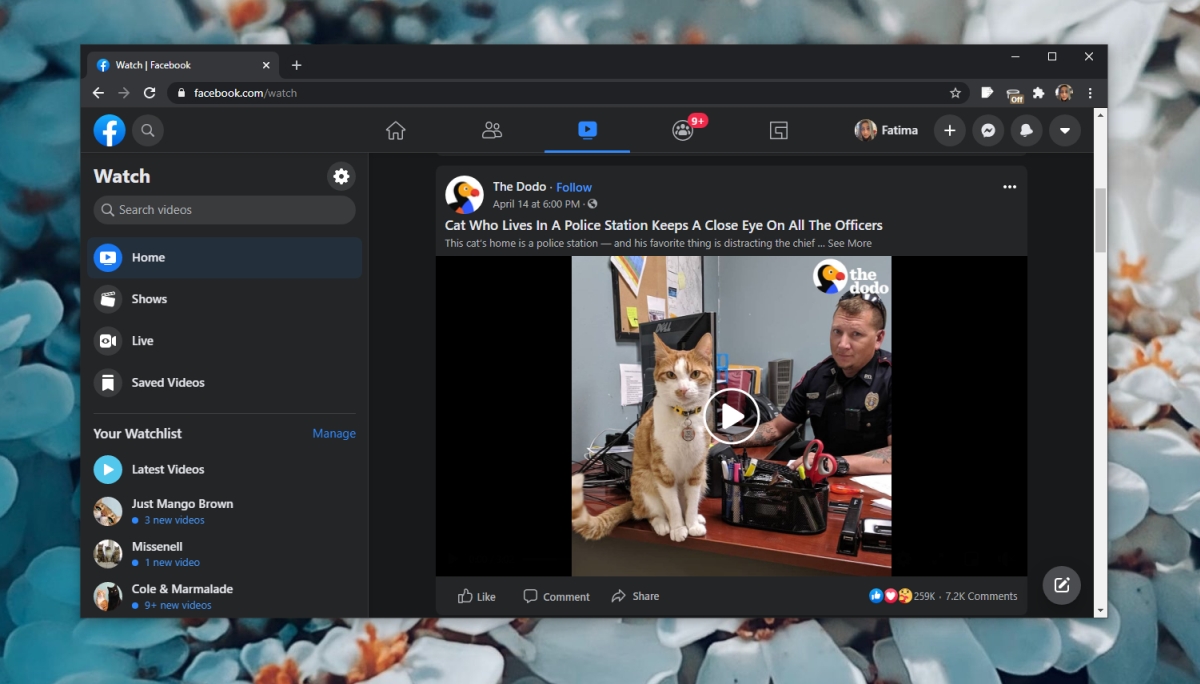This screenshot has width=1200, height=684.
Task: Open Saved Videos in the sidebar
Action: click(x=168, y=382)
